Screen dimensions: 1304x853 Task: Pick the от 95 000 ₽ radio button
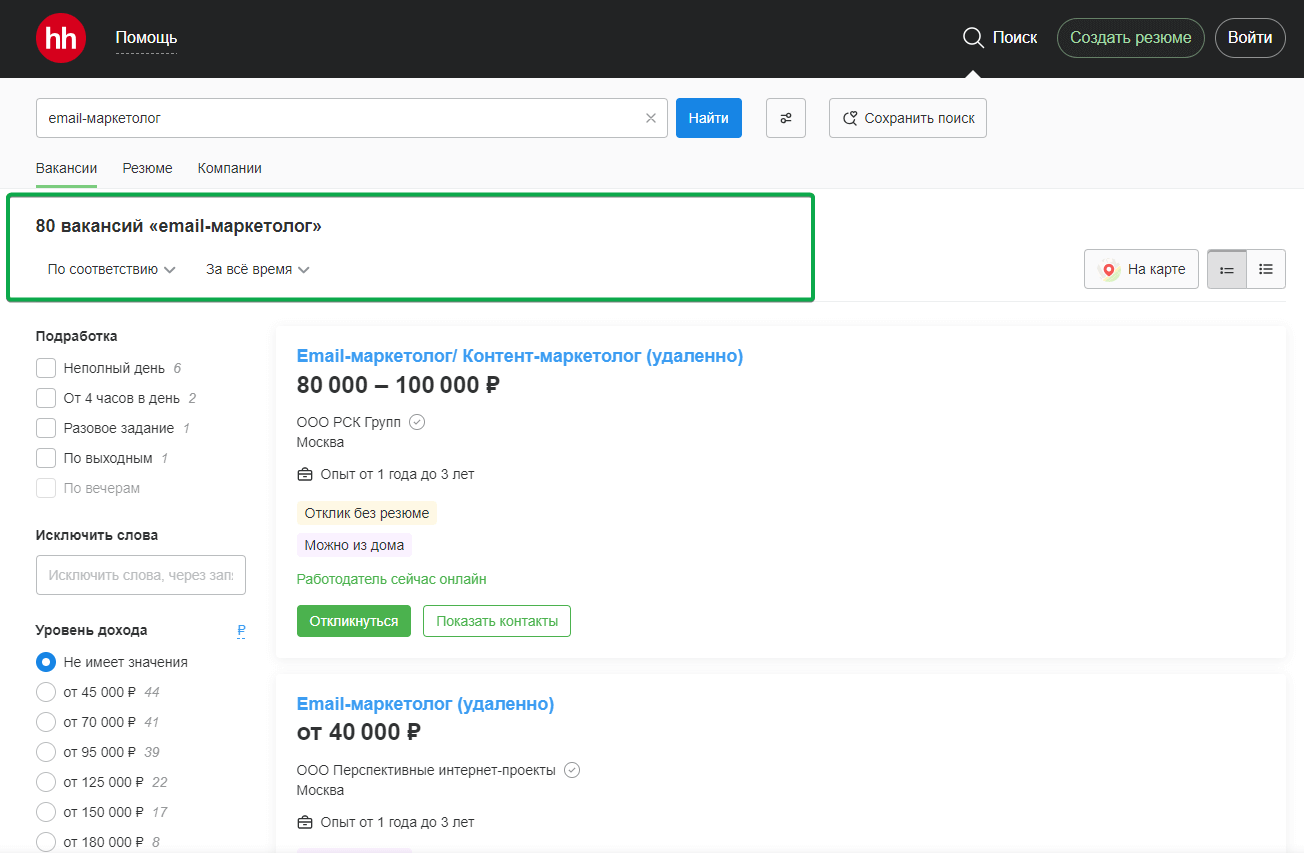[x=46, y=752]
